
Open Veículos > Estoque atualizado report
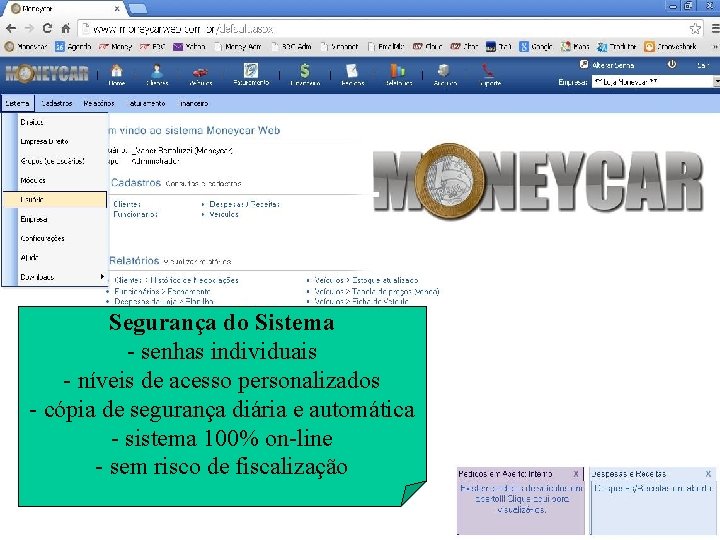tap(366, 280)
